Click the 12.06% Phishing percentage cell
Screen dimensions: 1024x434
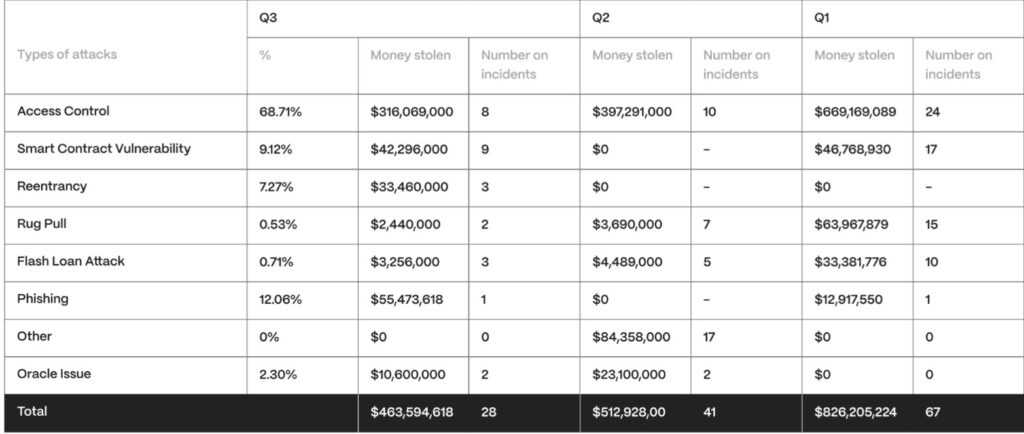point(281,299)
